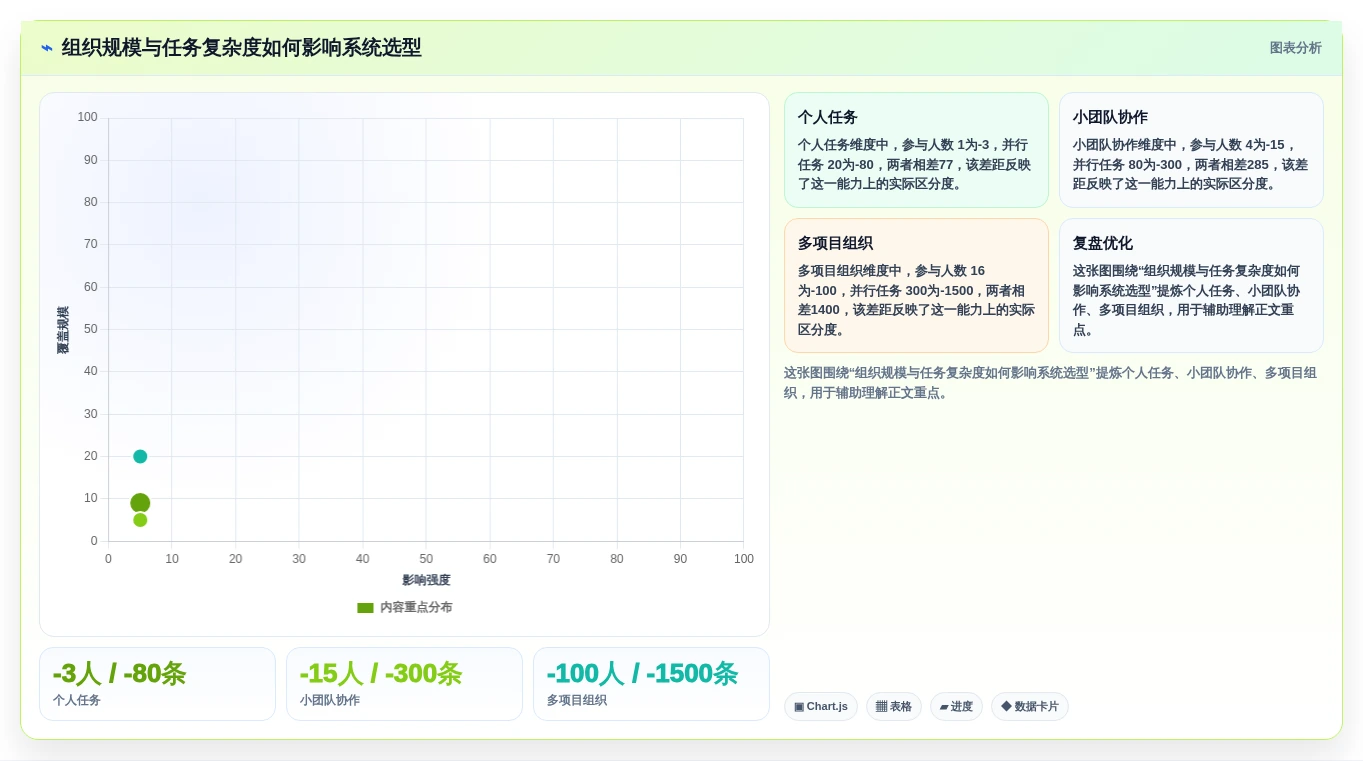Select the 表格 tag
The width and height of the screenshot is (1363, 761).
tap(894, 707)
